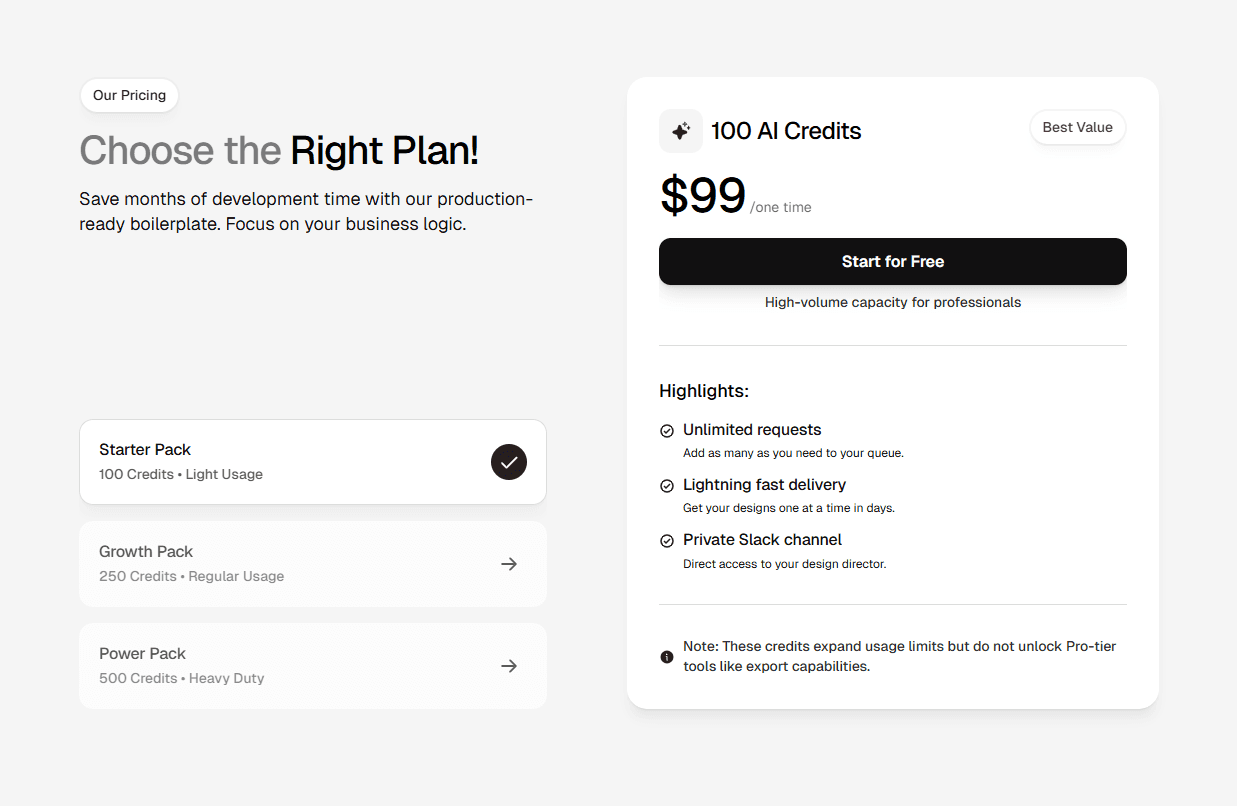Screen dimensions: 1237x806
Task: Expand Growth Pack details via its chevron
Action: 509,563
